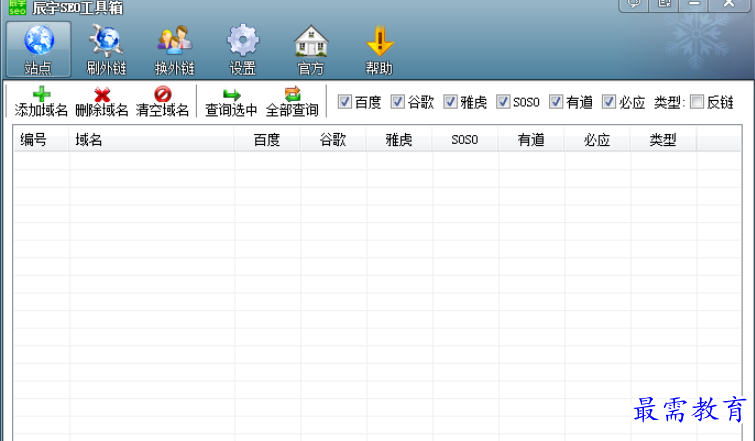The image size is (755, 441).
Task: Open 帮助 help with arrow icon
Action: click(379, 50)
